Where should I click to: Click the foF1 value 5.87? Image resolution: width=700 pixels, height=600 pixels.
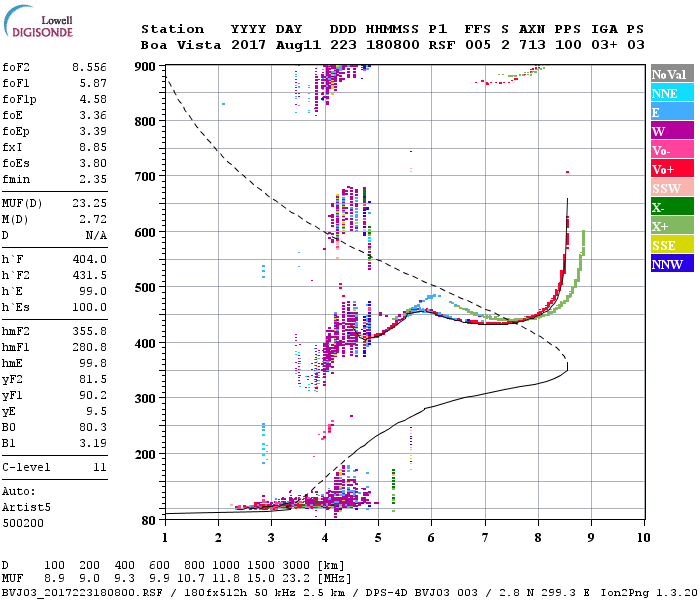pos(93,83)
